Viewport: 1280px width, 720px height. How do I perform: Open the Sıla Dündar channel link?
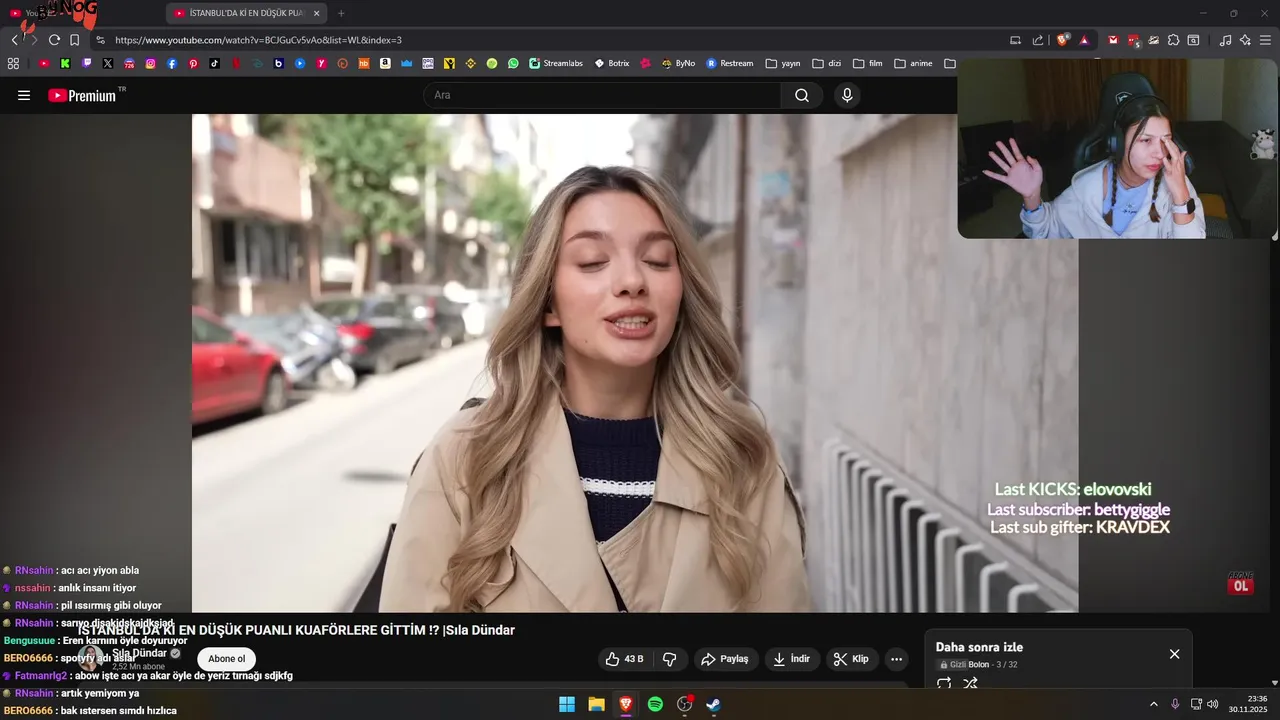[140, 653]
